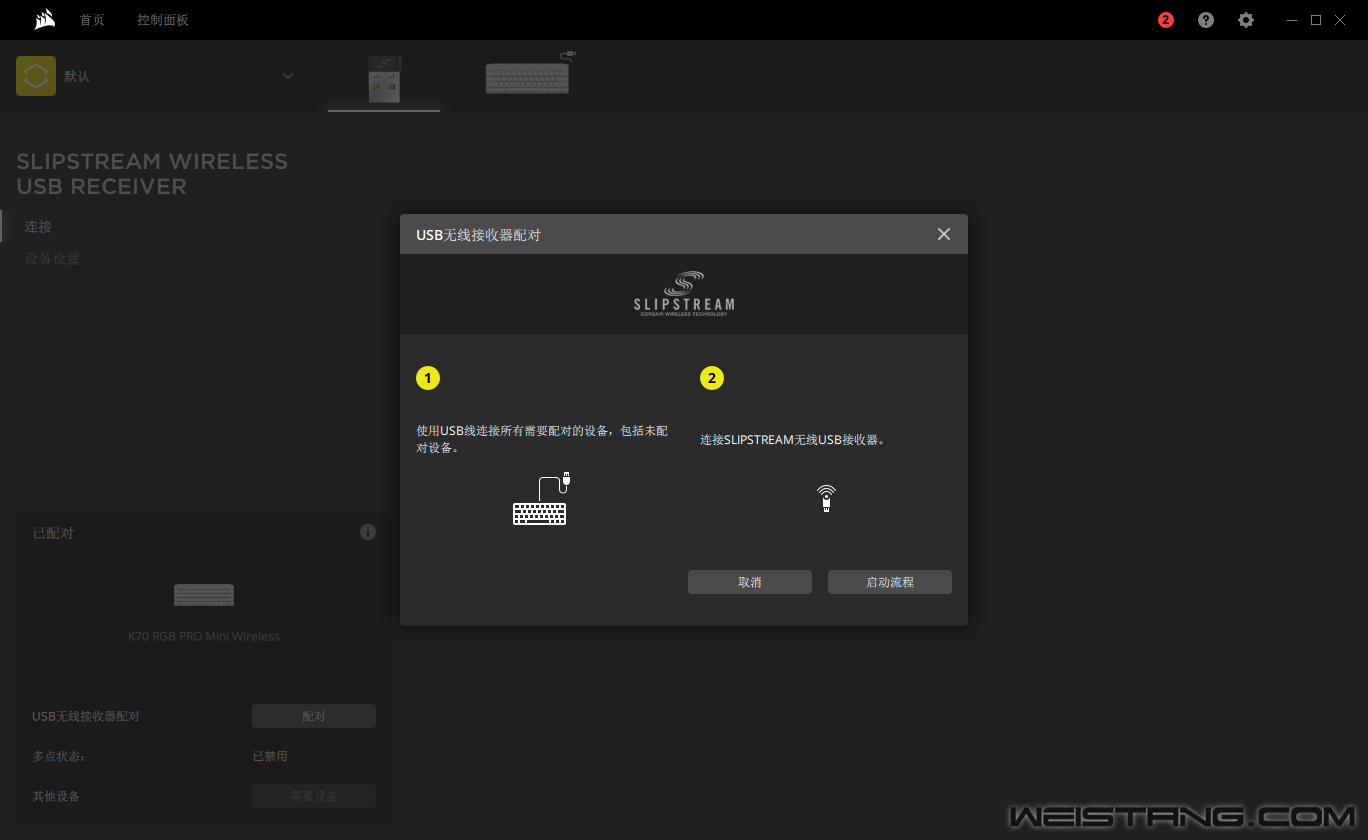Image resolution: width=1368 pixels, height=840 pixels.
Task: Click the 需要设备 button
Action: tap(314, 796)
